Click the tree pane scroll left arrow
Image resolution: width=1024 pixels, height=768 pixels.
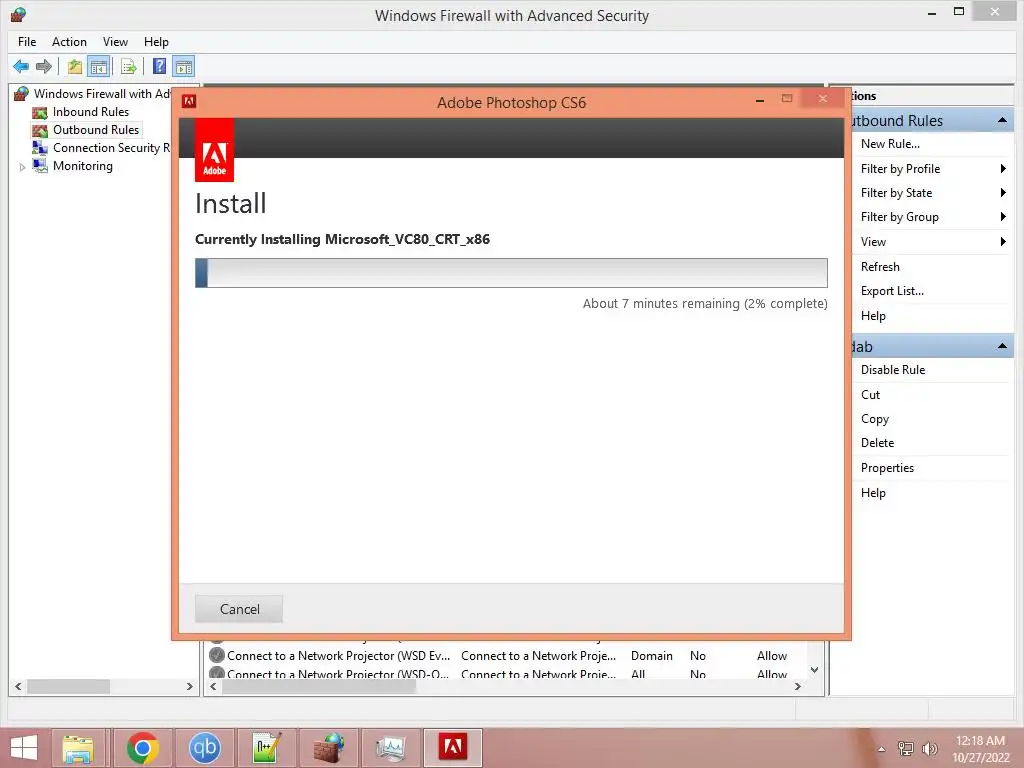click(18, 686)
